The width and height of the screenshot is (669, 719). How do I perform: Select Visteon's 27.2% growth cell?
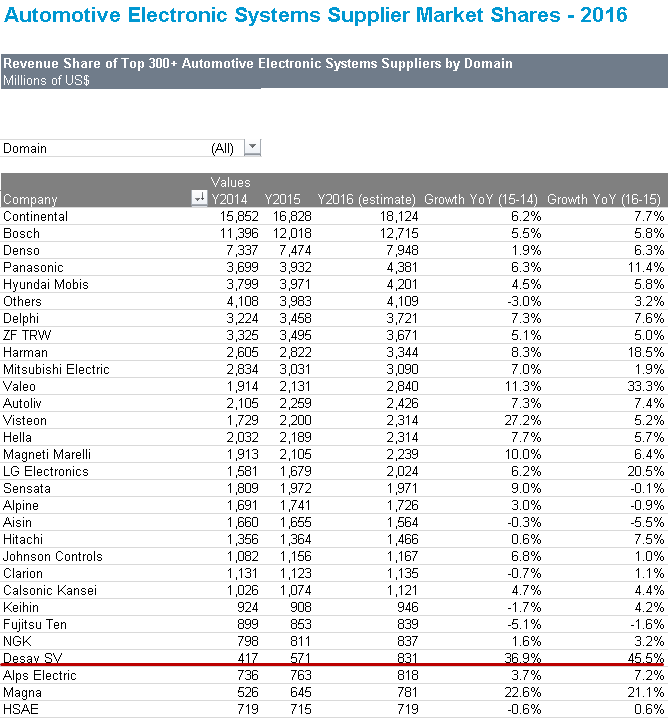[x=523, y=420]
